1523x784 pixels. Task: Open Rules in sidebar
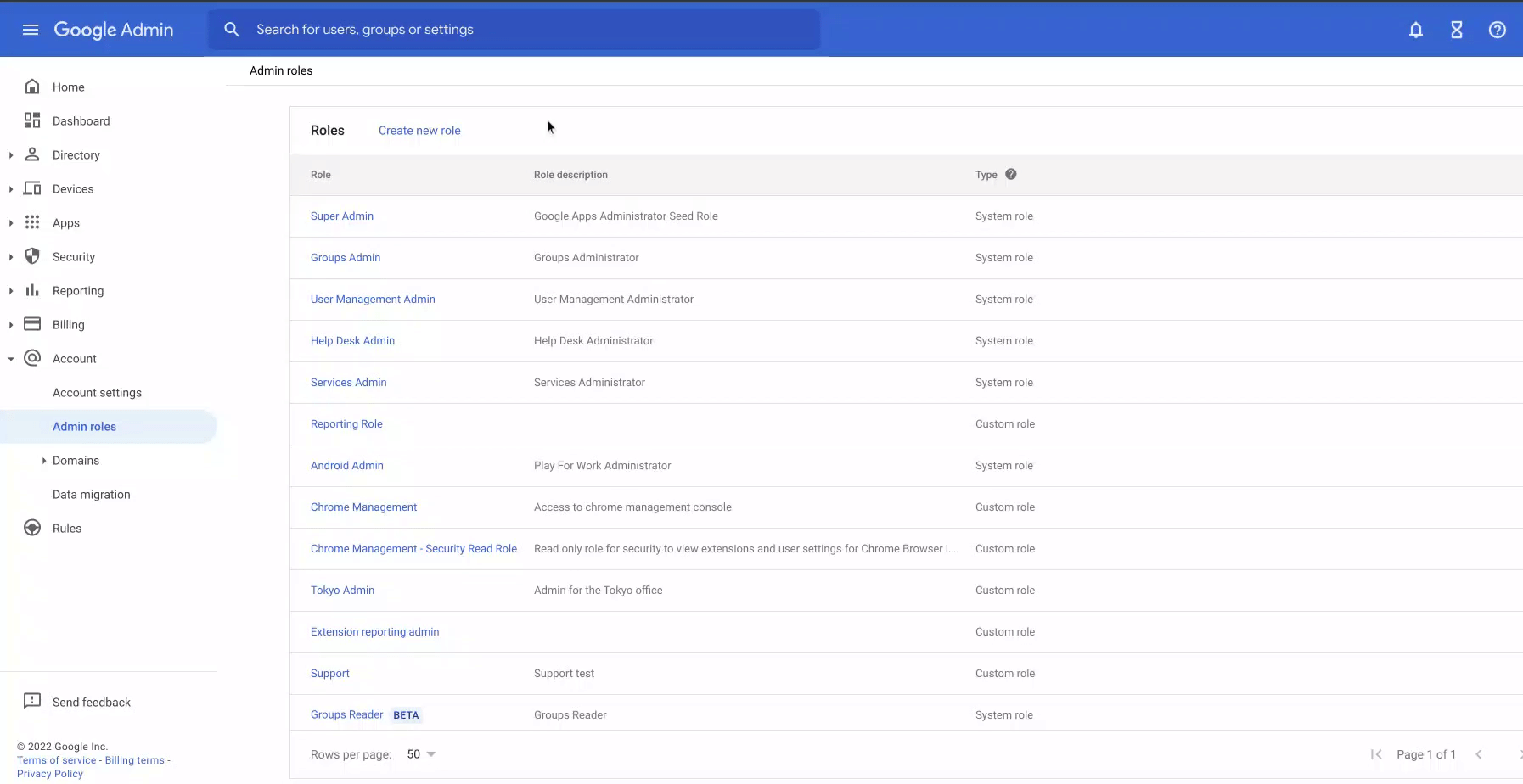67,529
